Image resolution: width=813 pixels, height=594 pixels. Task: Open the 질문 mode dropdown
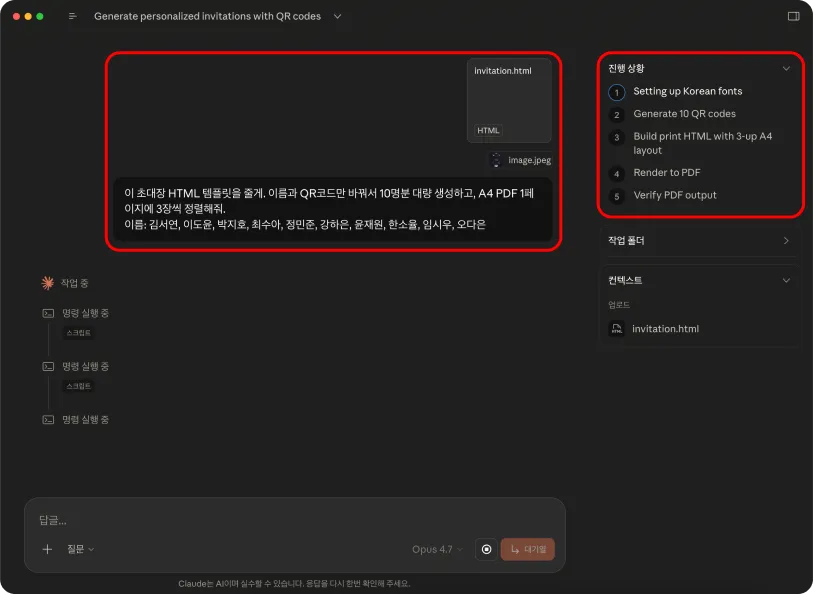(x=80, y=549)
